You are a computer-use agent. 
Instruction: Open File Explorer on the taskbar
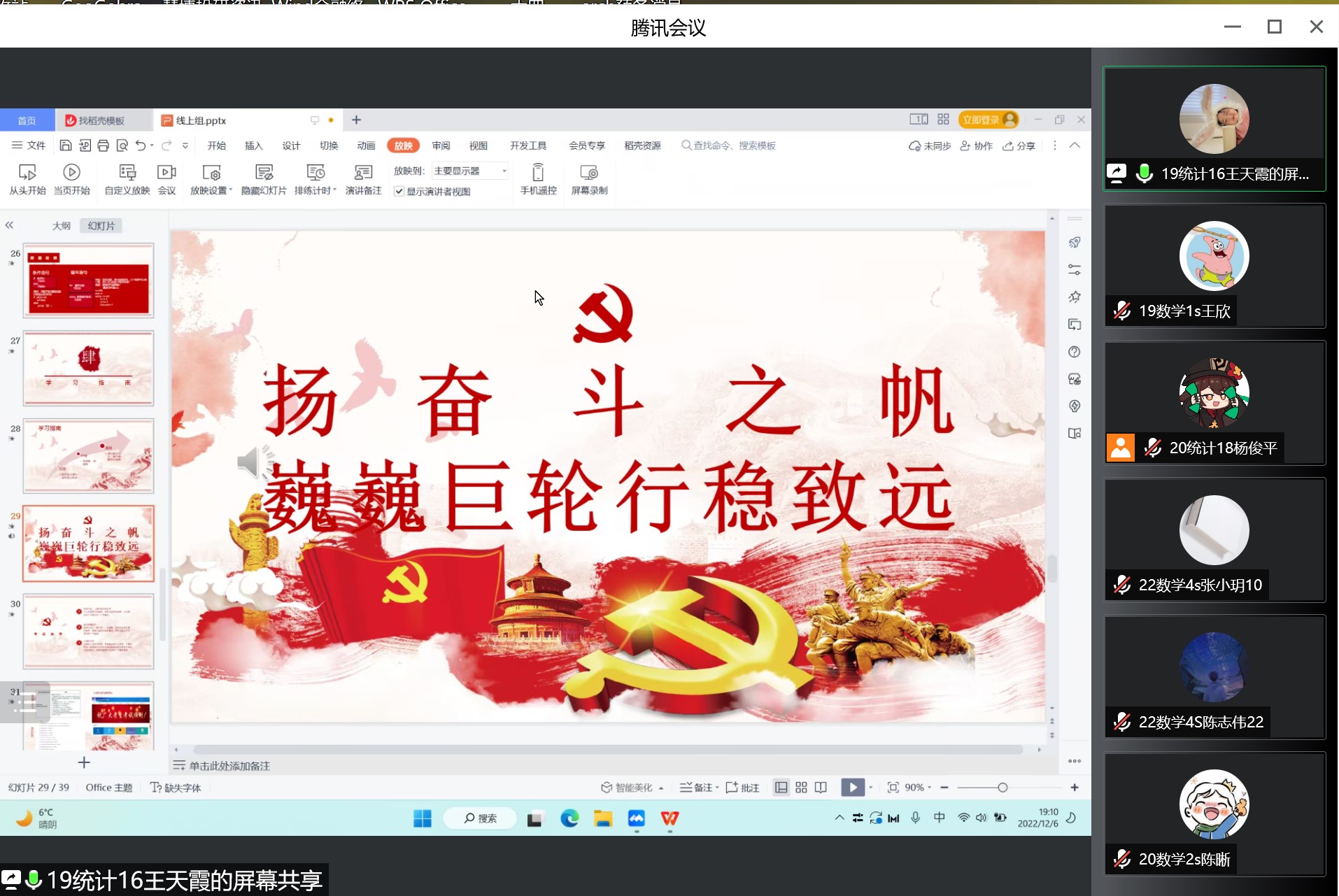coord(603,818)
